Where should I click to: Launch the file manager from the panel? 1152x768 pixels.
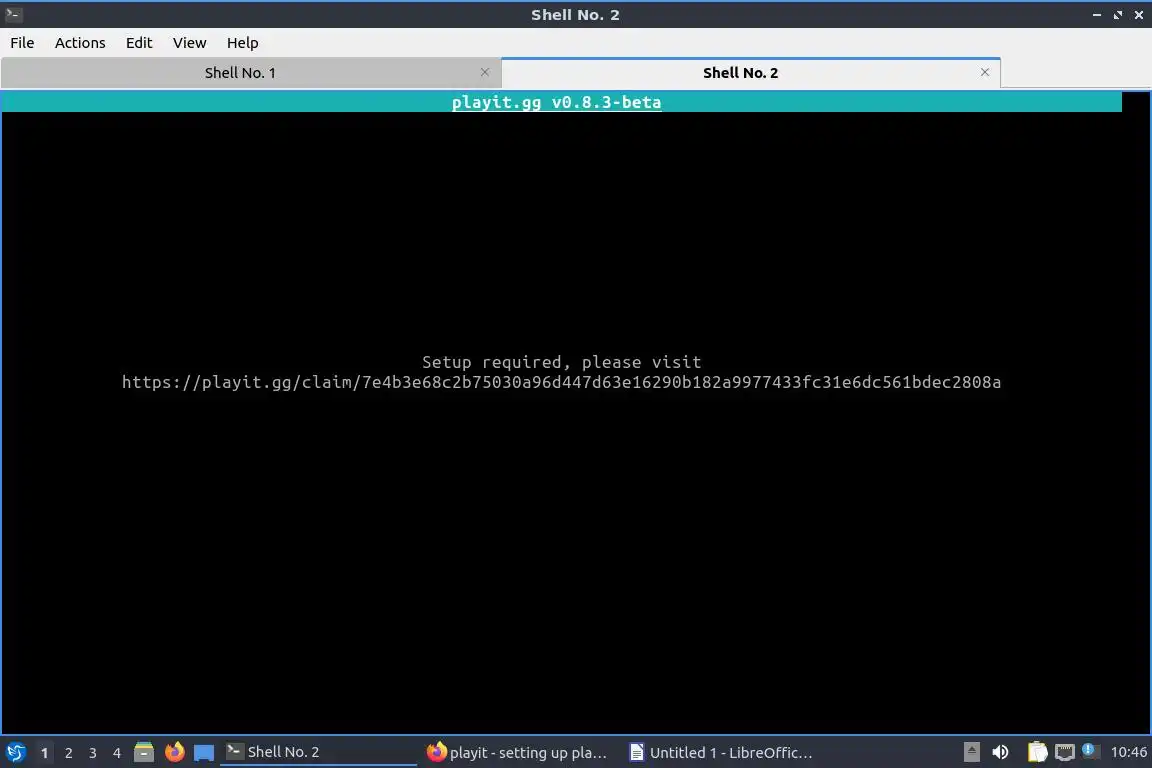(144, 752)
